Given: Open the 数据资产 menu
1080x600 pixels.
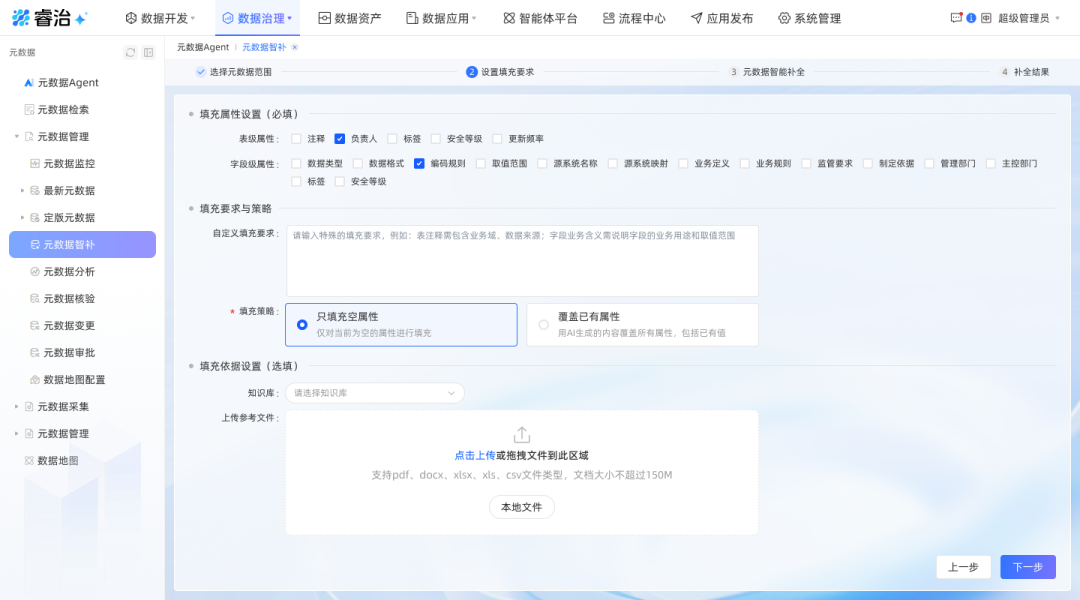Looking at the screenshot, I should tap(349, 17).
